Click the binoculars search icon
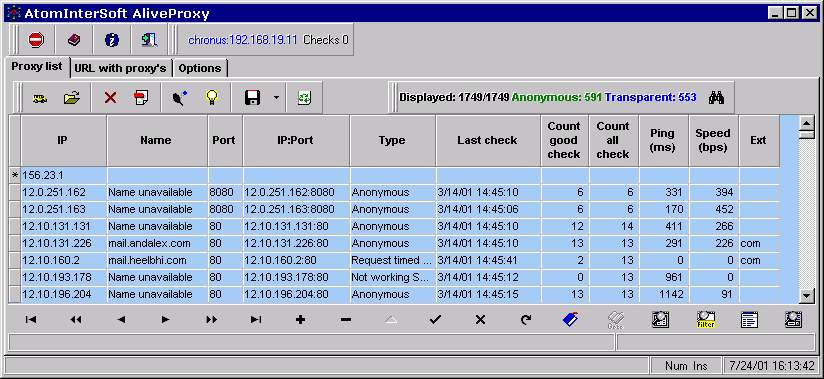The height and width of the screenshot is (379, 824). point(717,97)
